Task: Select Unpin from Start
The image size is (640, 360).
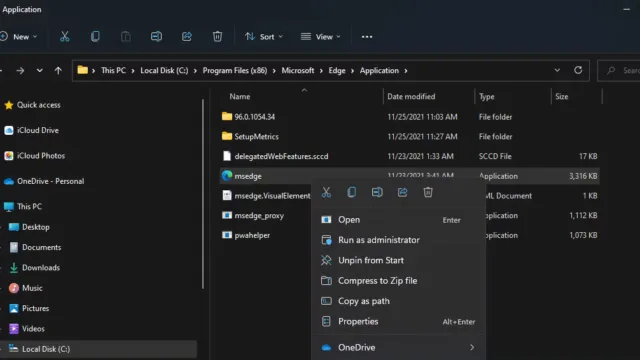Action: click(398, 260)
